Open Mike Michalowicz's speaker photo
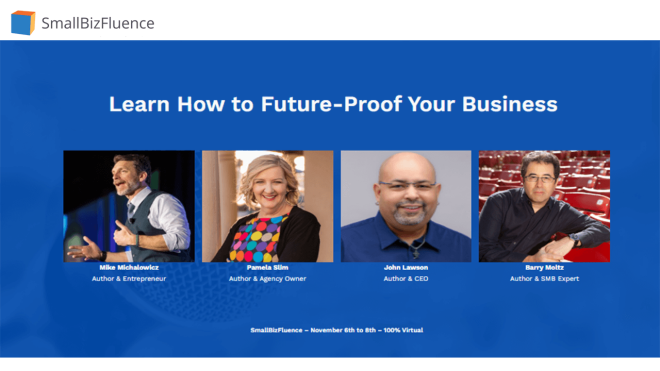 129,206
